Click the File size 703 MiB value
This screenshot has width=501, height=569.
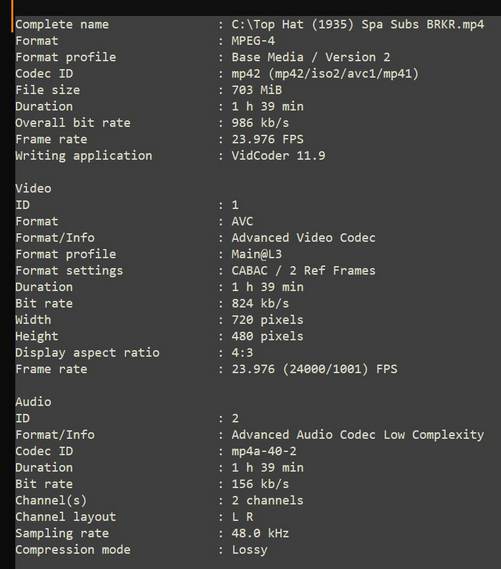257,90
